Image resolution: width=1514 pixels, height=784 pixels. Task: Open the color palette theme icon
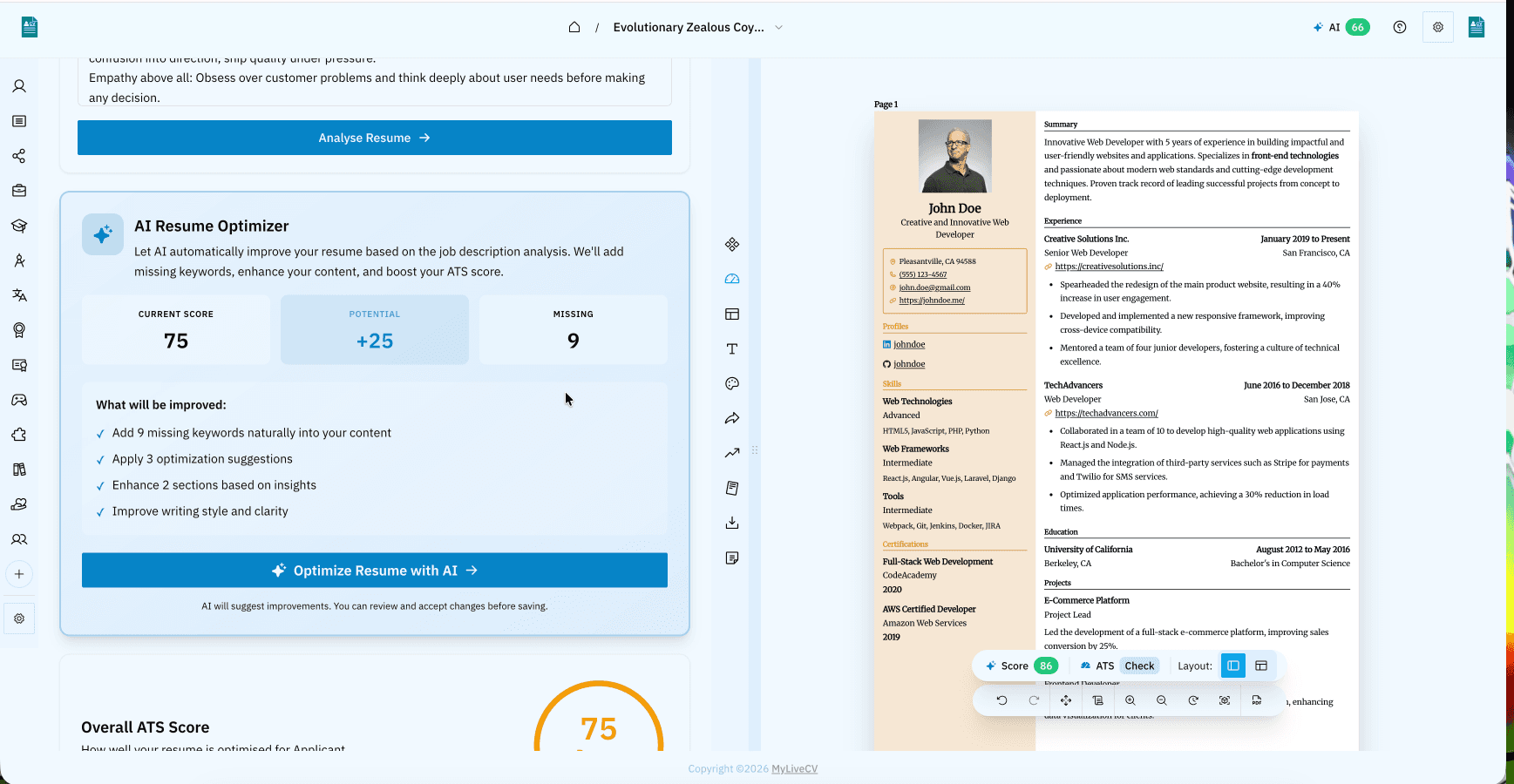(x=732, y=383)
